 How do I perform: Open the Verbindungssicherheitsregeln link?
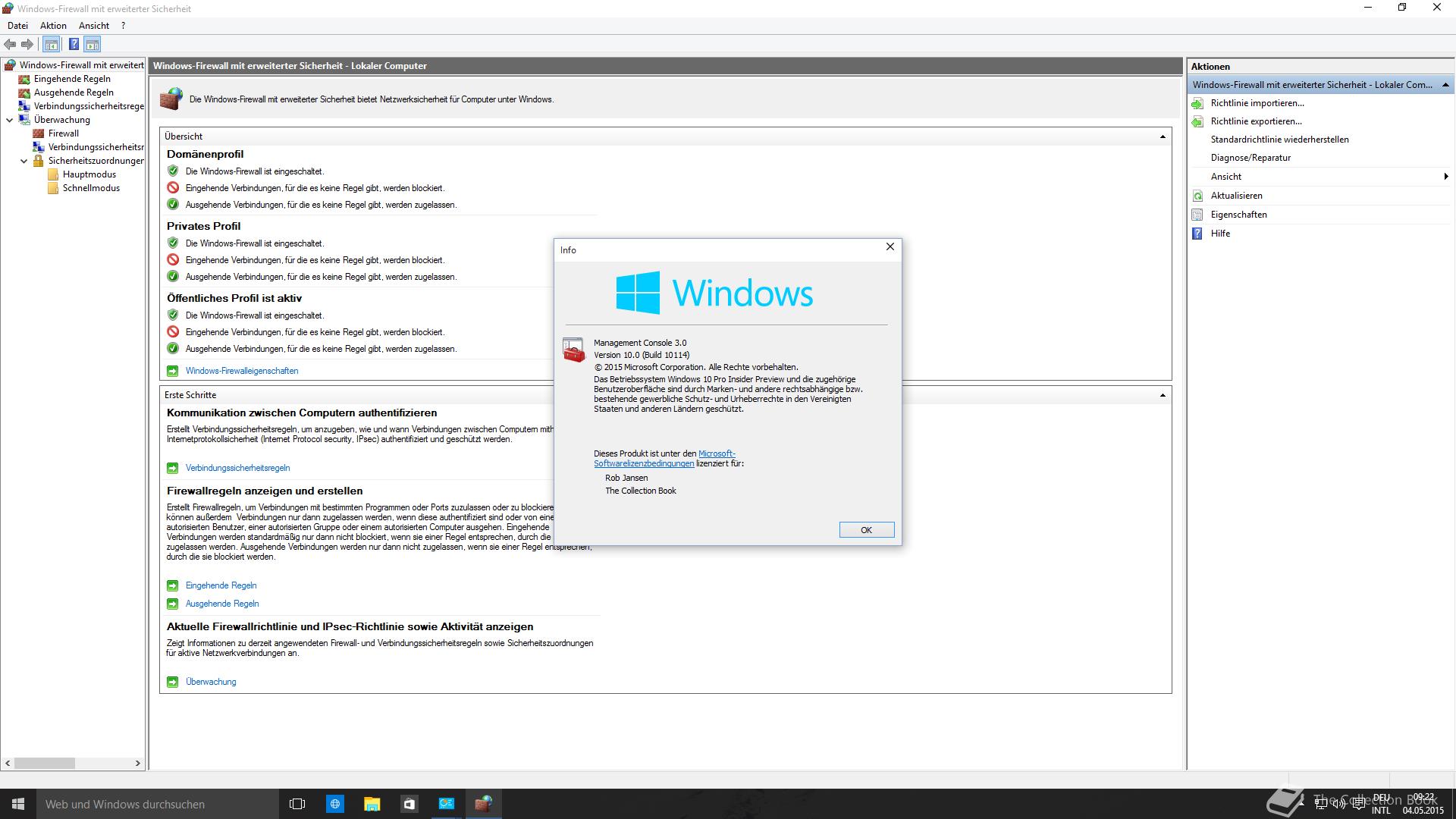237,468
